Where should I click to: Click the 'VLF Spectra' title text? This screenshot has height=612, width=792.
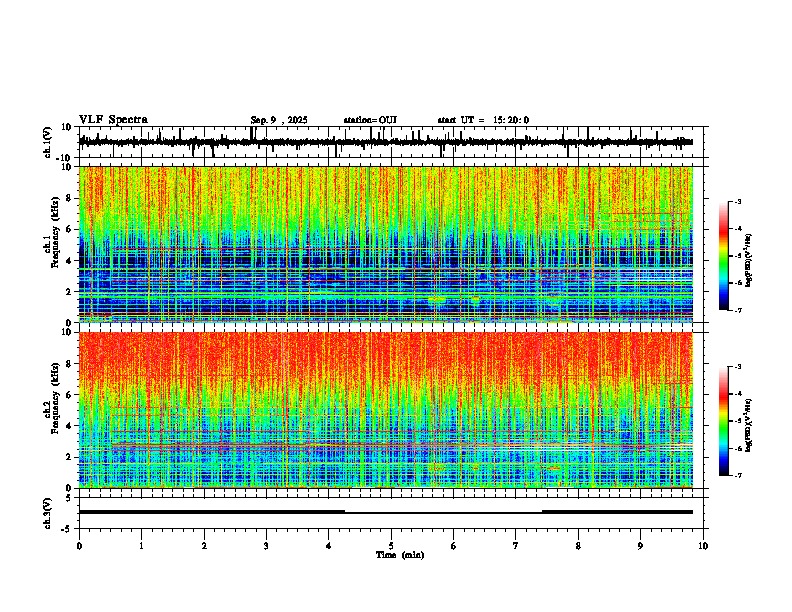coord(113,120)
